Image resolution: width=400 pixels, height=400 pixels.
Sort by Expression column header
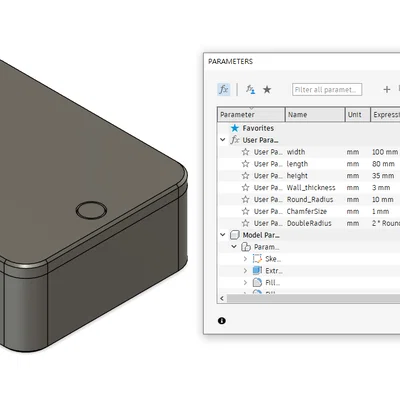[386, 115]
